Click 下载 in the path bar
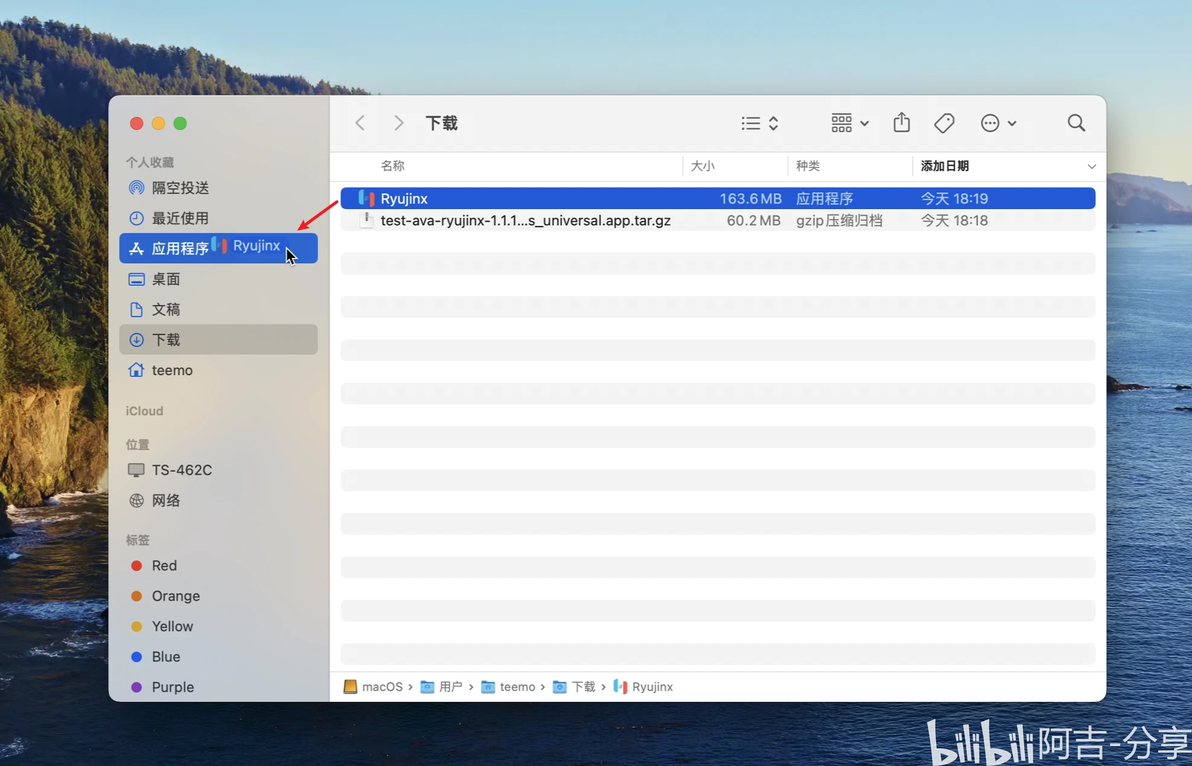Screen dimensions: 1192x766 coord(574,686)
